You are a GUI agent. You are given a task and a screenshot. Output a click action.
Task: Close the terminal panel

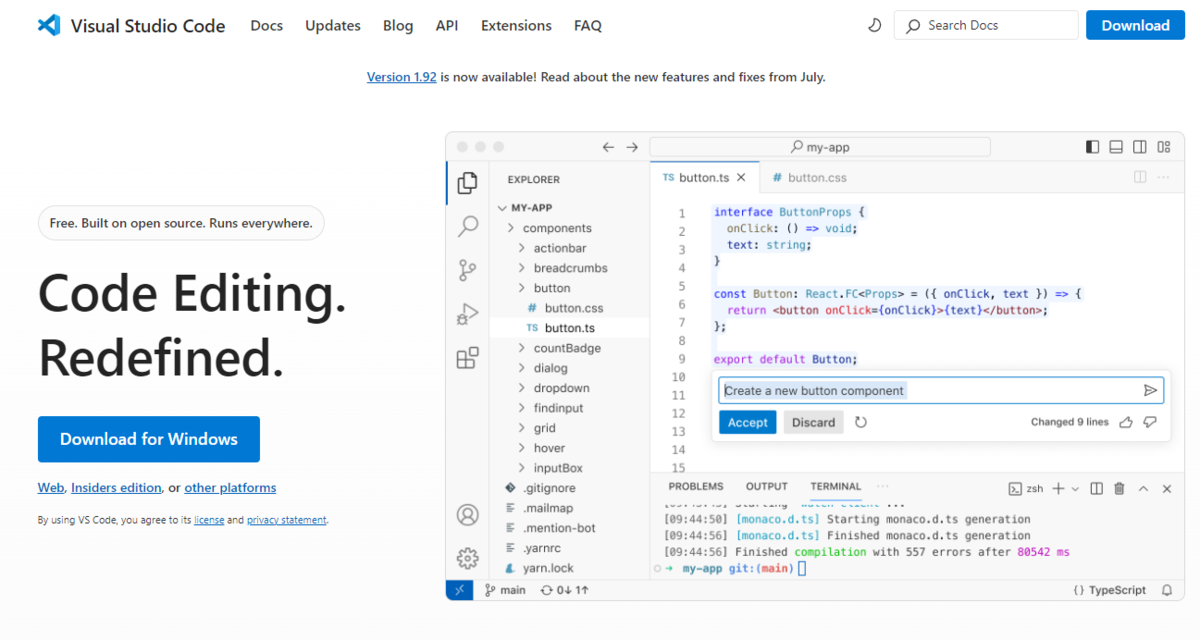[1166, 489]
